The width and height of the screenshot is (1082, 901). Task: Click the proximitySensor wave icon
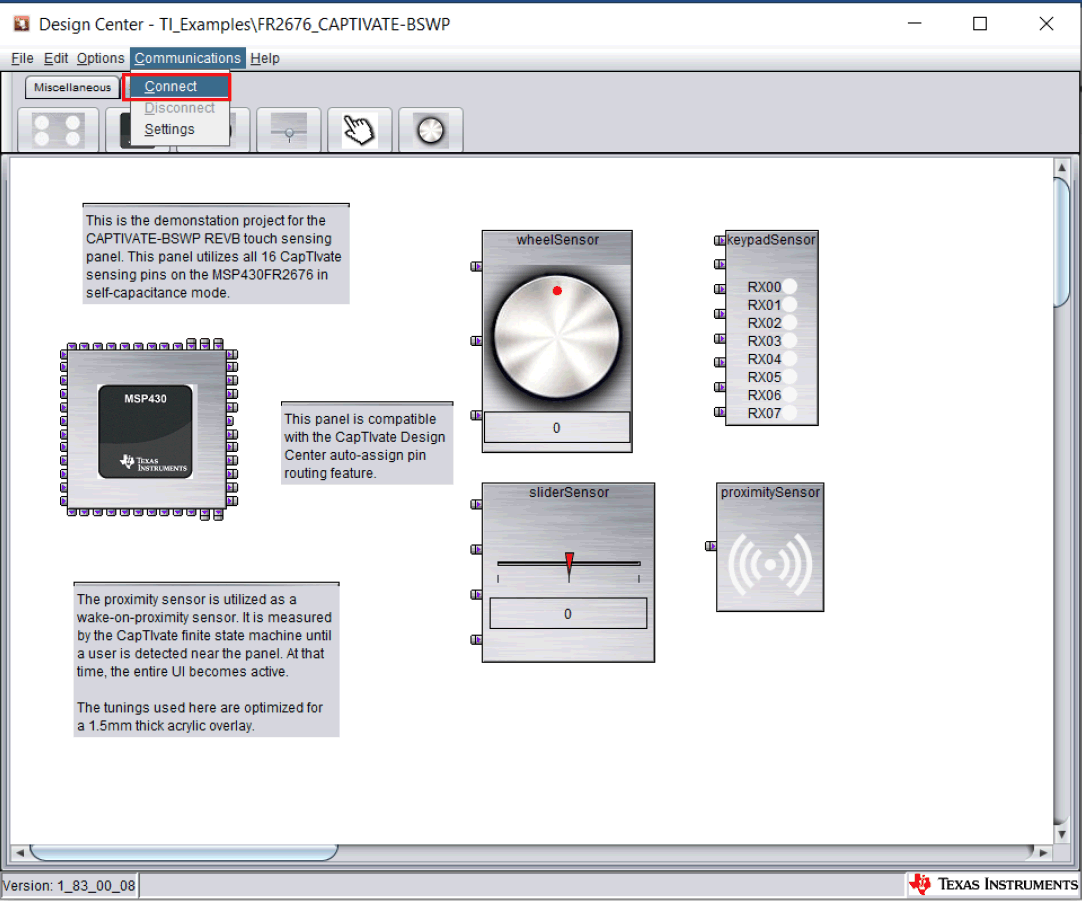(770, 564)
